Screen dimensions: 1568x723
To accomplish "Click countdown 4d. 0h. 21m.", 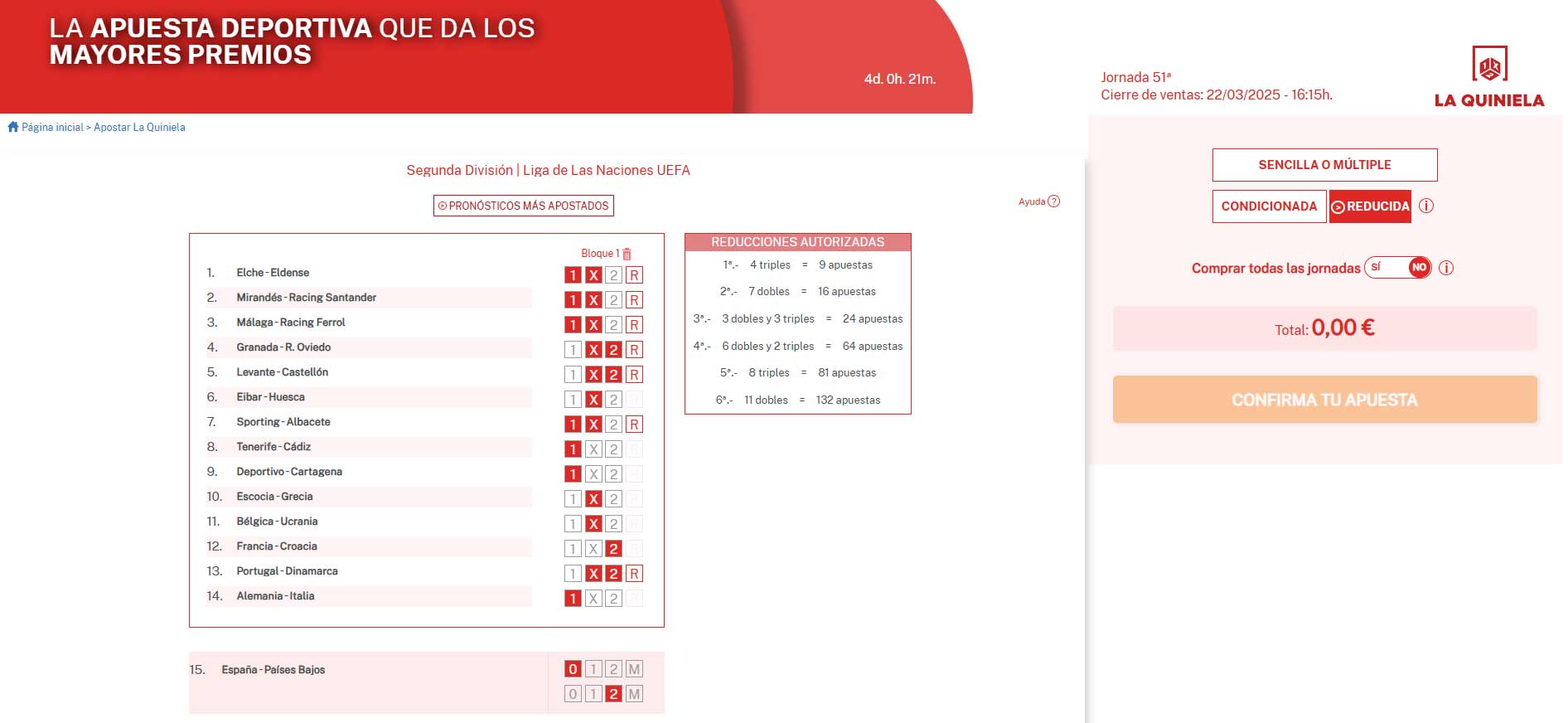I will (899, 79).
